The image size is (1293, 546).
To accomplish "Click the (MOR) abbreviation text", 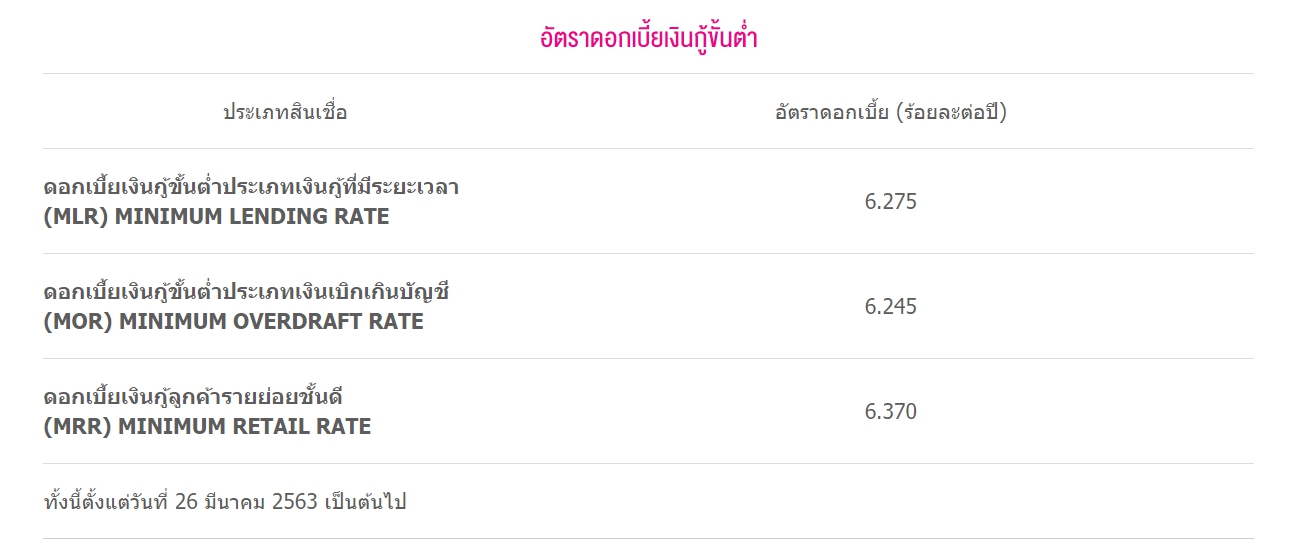I will [77, 321].
